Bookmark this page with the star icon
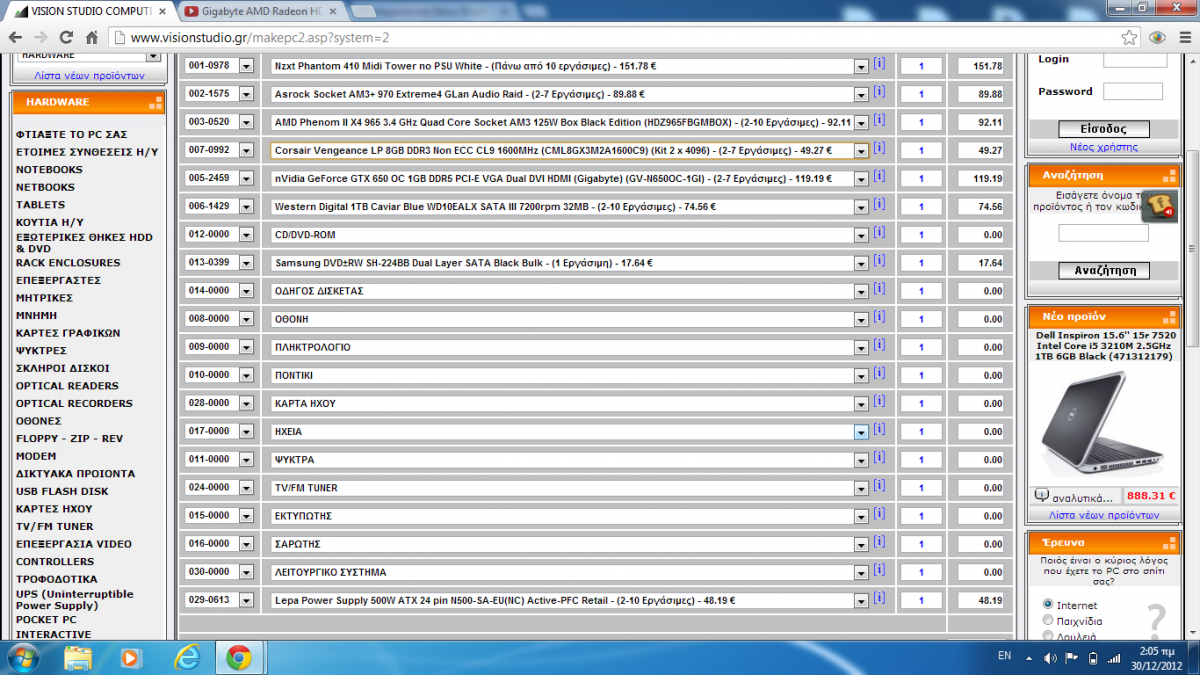Image resolution: width=1200 pixels, height=675 pixels. click(x=1129, y=38)
